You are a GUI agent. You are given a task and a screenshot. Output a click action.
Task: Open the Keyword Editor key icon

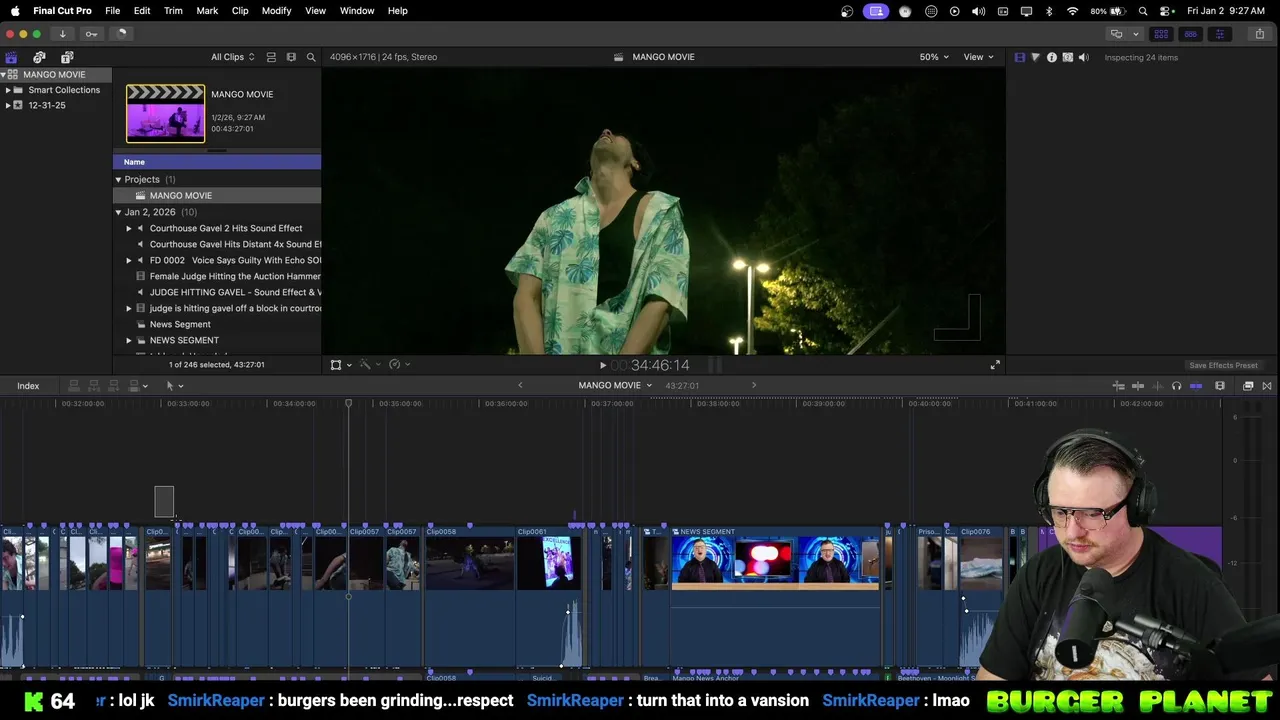point(91,34)
